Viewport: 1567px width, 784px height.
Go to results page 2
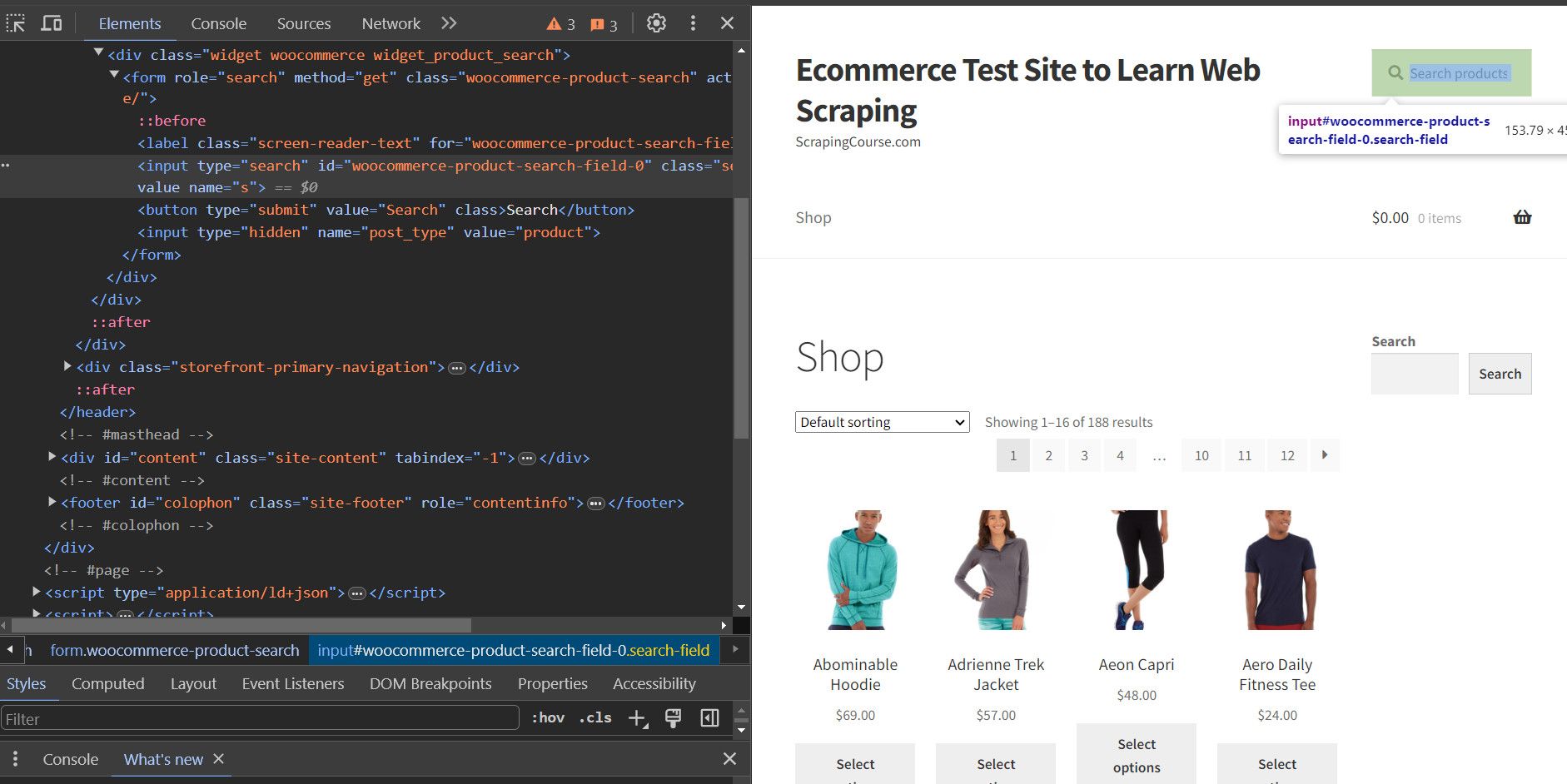pos(1048,455)
